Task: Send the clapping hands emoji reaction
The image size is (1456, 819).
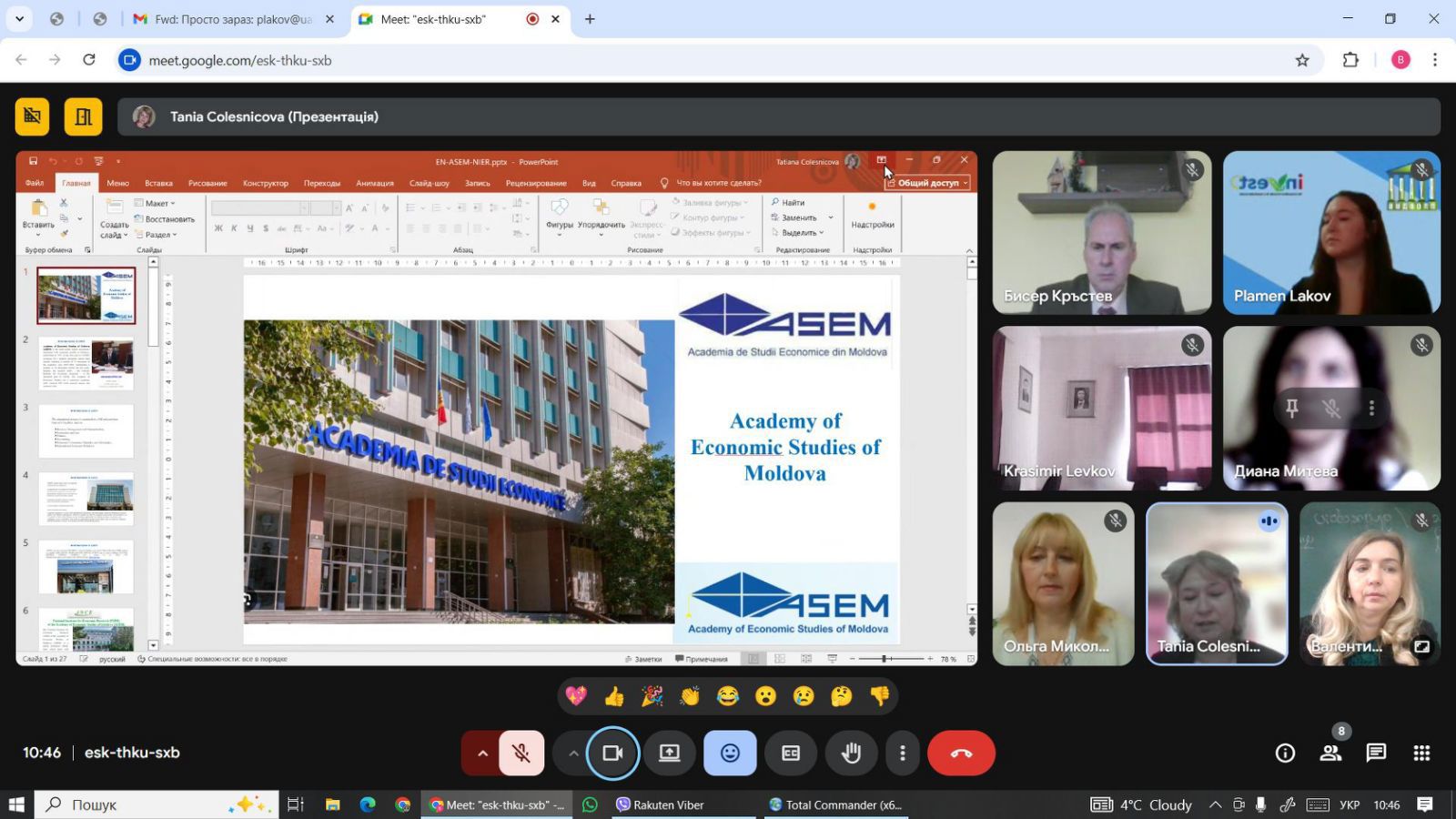Action: [690, 696]
